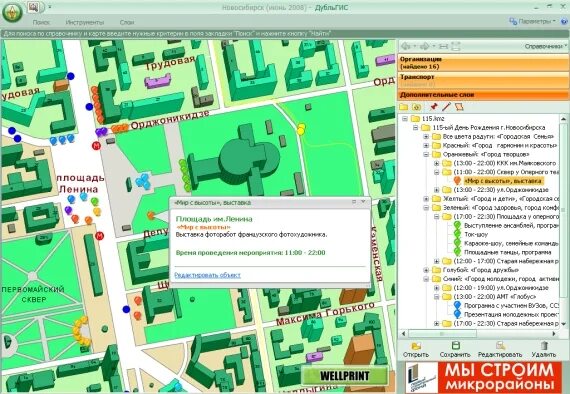
Task: Open the quick access toolbar dropdown arrow
Action: tap(50, 7)
